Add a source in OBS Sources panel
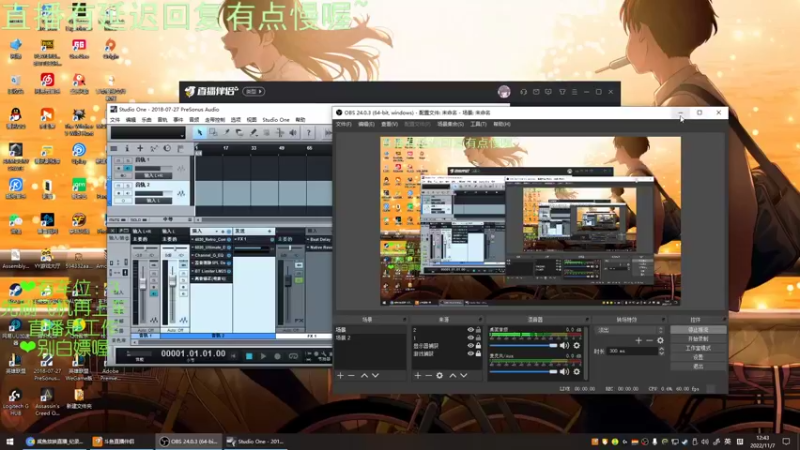 click(x=418, y=376)
